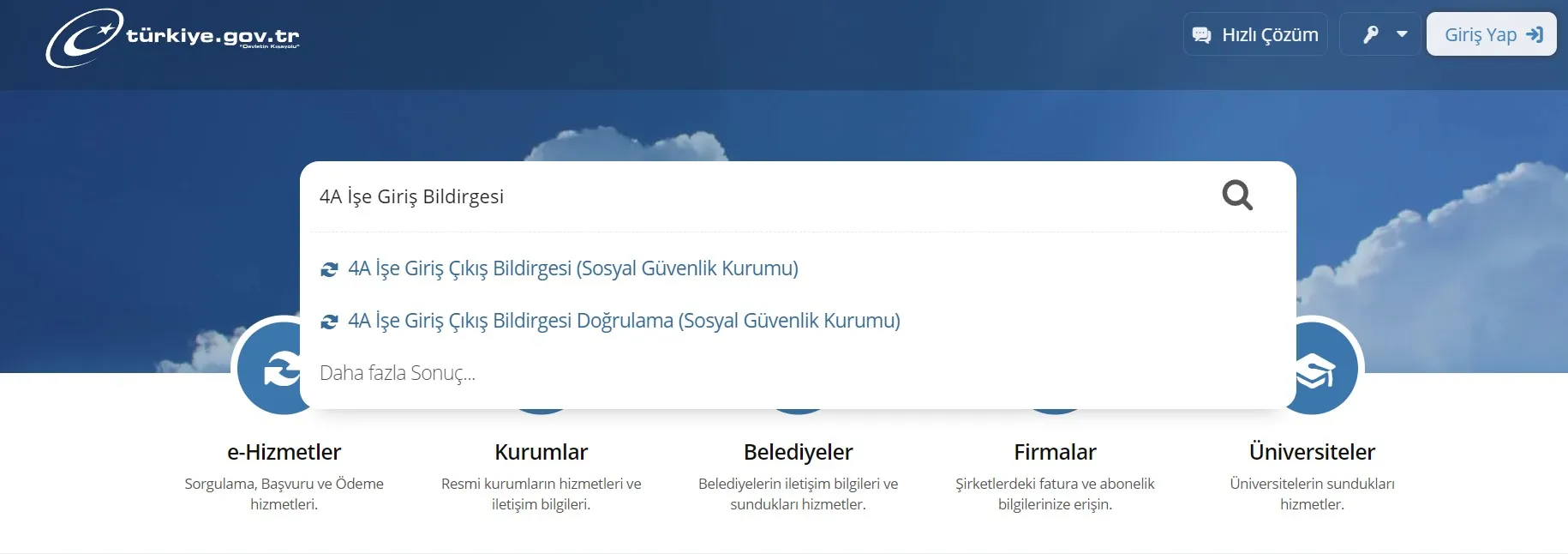Open Hızlı Çözüm quick help button
The width and height of the screenshot is (1568, 554).
click(1255, 34)
